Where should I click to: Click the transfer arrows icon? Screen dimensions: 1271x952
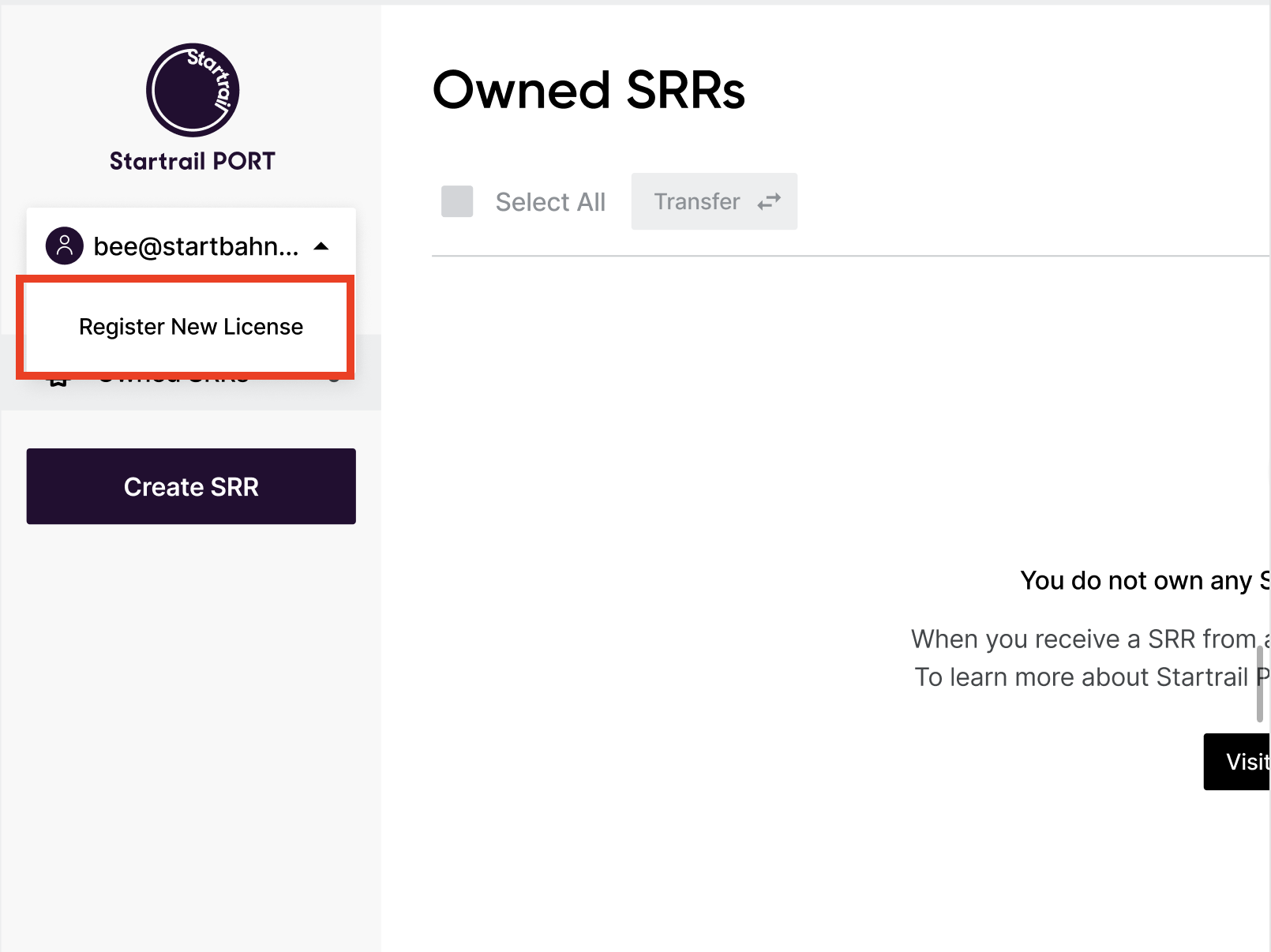[768, 202]
